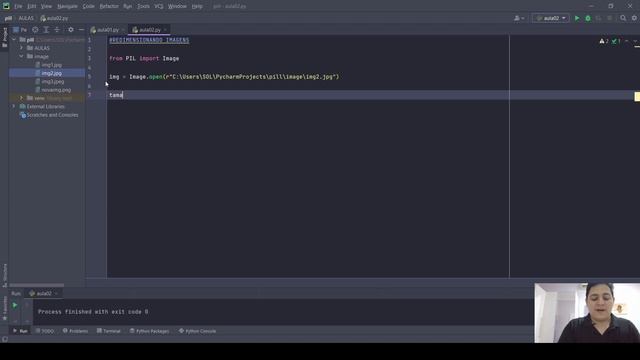Image resolution: width=640 pixels, height=360 pixels.
Task: Close the aula02.py editor tab
Action: click(x=165, y=30)
